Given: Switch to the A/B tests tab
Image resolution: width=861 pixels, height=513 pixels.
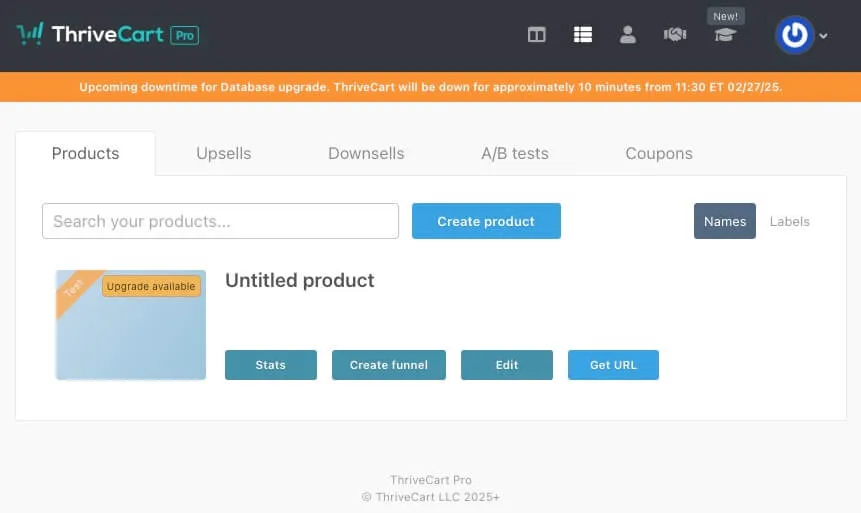Looking at the screenshot, I should (x=515, y=153).
